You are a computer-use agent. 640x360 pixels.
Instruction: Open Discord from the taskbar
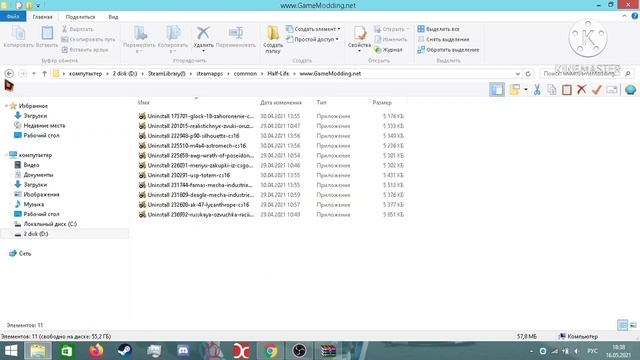click(183, 351)
